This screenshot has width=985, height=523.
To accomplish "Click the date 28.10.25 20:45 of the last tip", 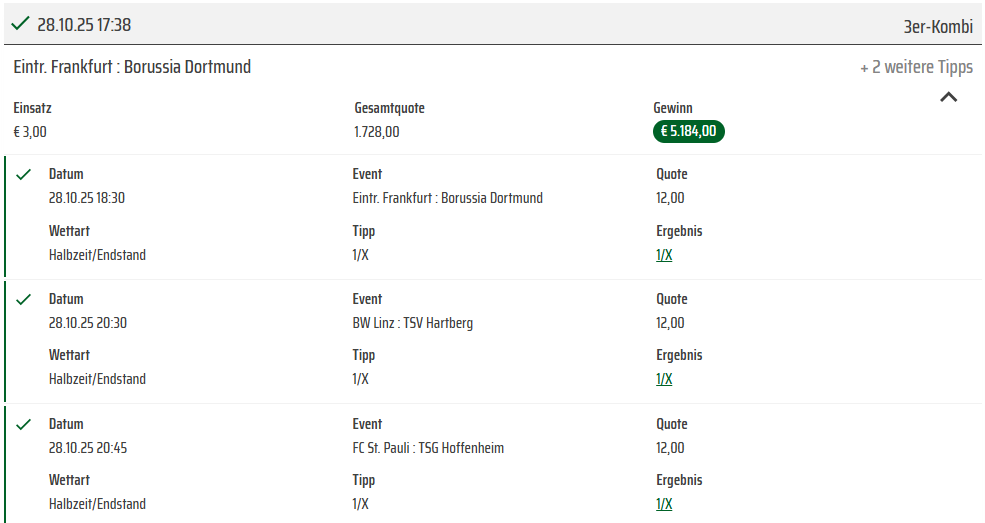I will pos(88,448).
